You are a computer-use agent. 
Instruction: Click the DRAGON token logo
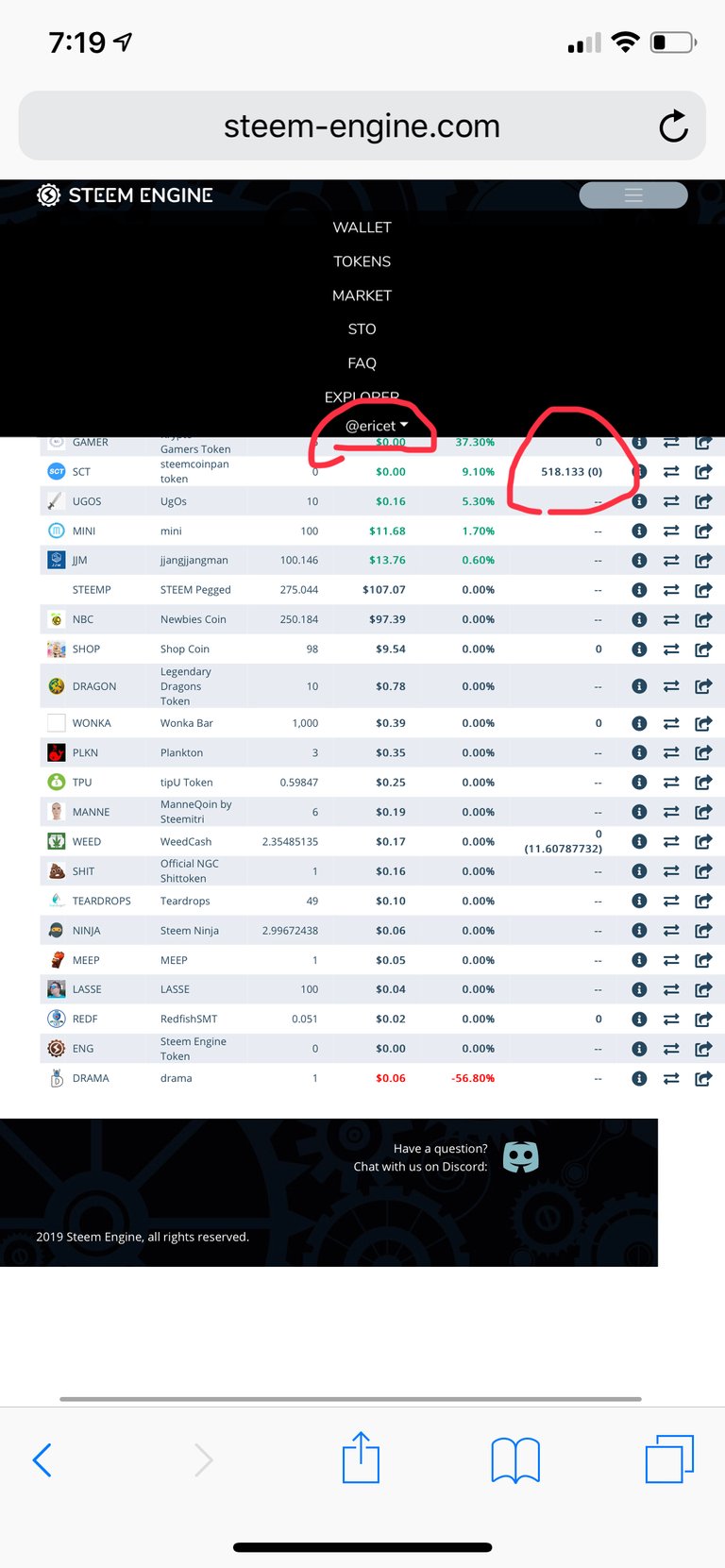[57, 686]
